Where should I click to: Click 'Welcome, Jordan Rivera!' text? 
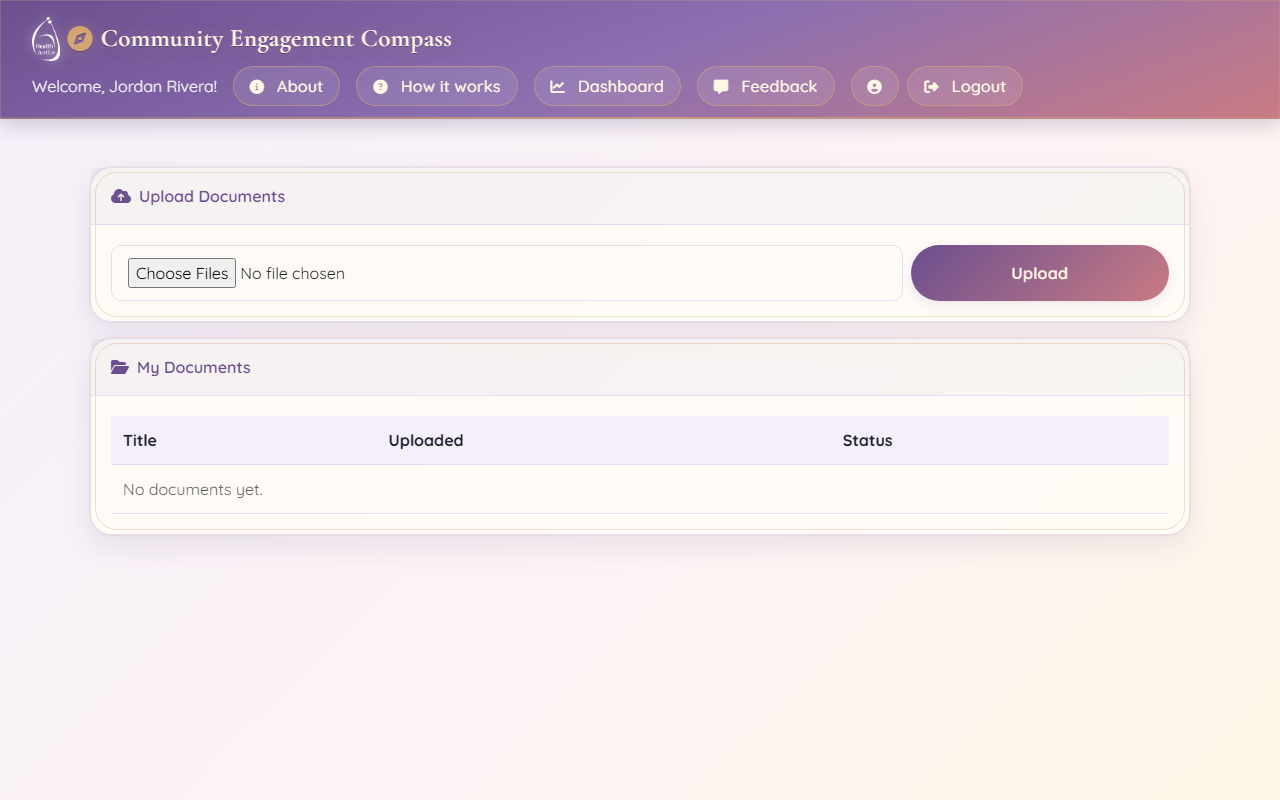[124, 86]
